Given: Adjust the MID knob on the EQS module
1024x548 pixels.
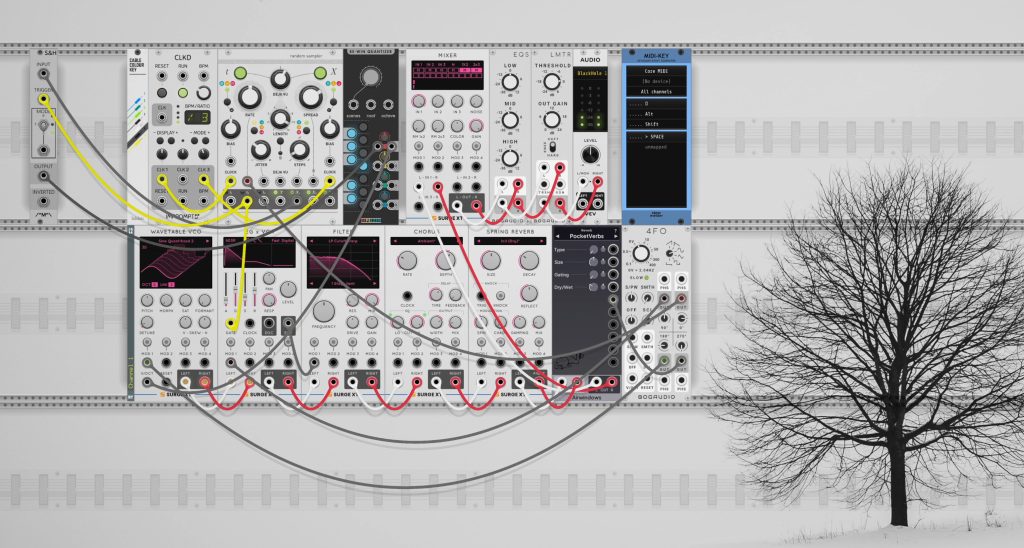Looking at the screenshot, I should click(x=510, y=120).
